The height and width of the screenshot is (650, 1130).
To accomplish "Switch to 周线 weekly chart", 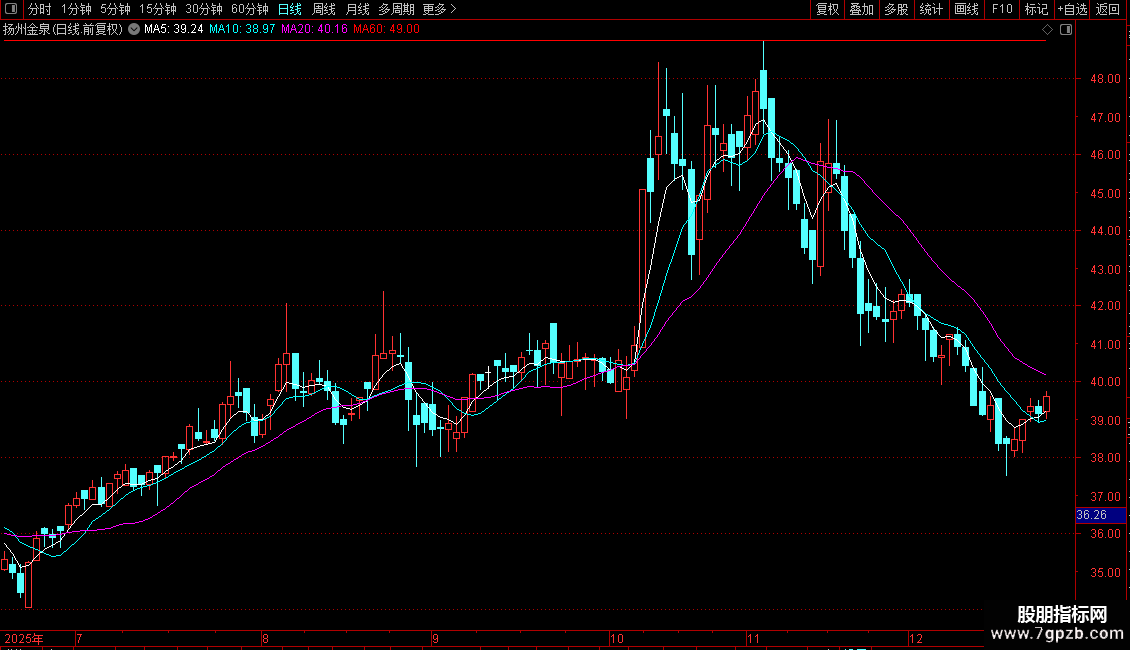I will point(324,9).
